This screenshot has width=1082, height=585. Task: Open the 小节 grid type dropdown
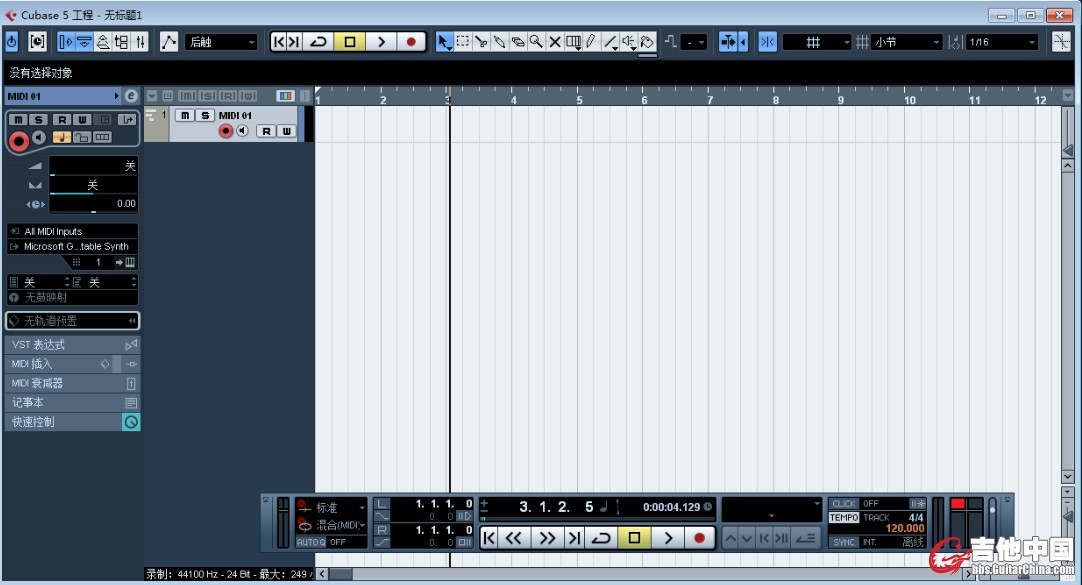[x=906, y=42]
